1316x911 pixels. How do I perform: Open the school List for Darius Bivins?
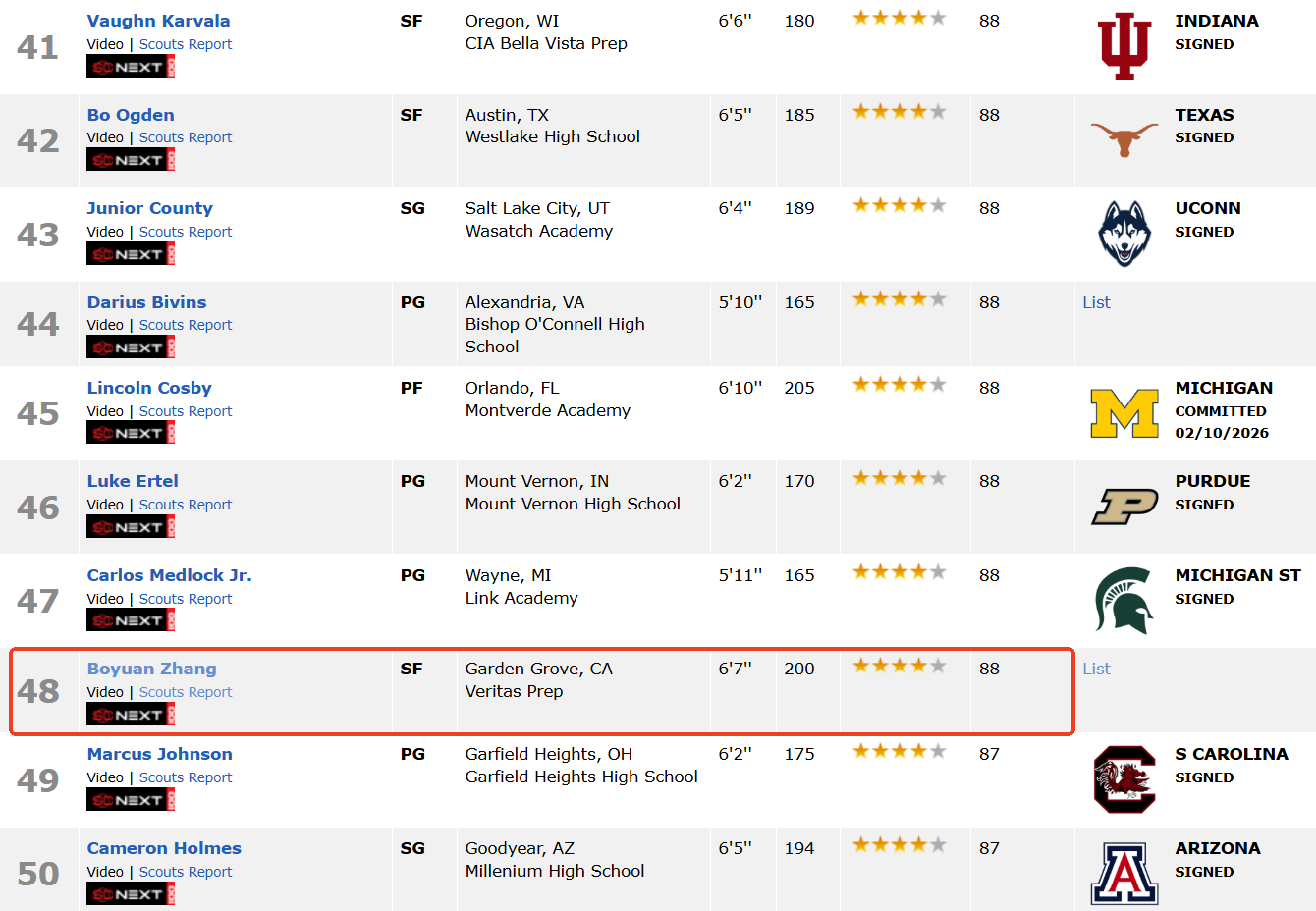click(1096, 302)
